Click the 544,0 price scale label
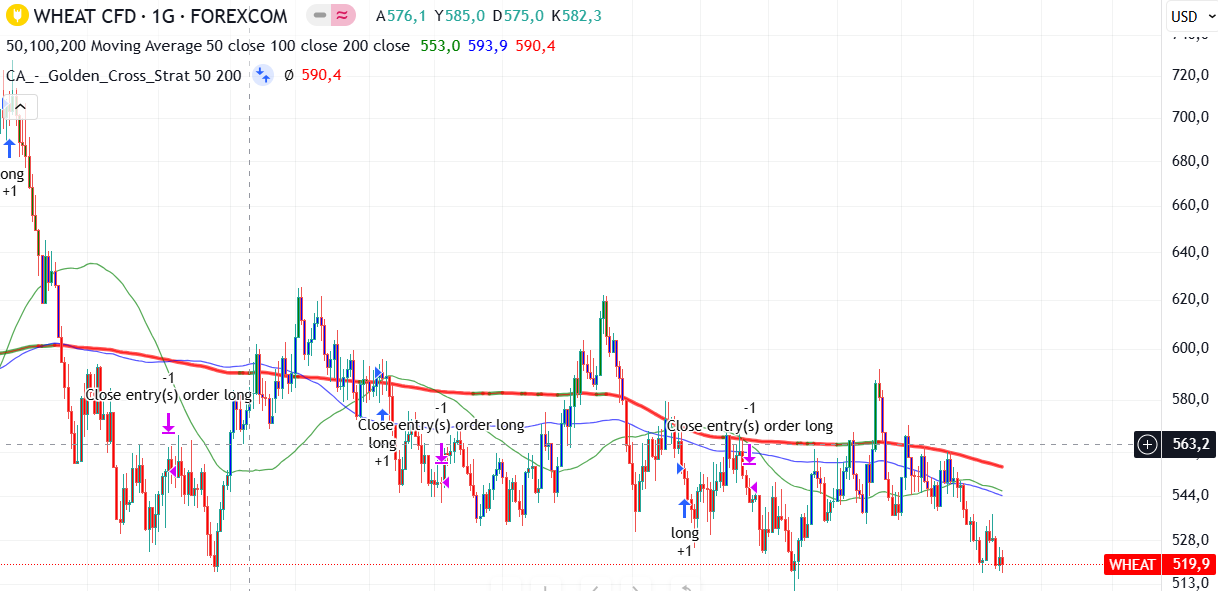The height and width of the screenshot is (591, 1218). 1191,495
